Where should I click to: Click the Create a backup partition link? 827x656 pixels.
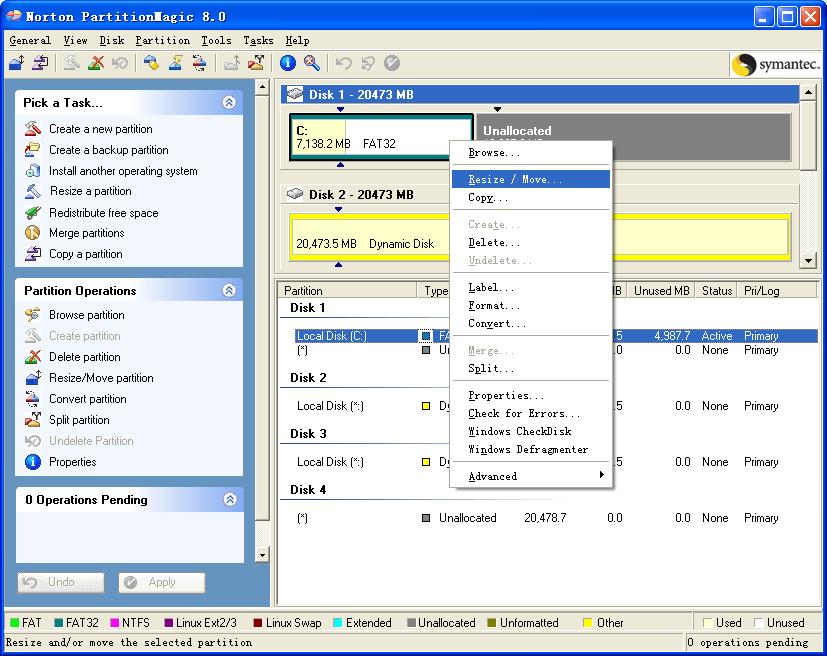108,150
